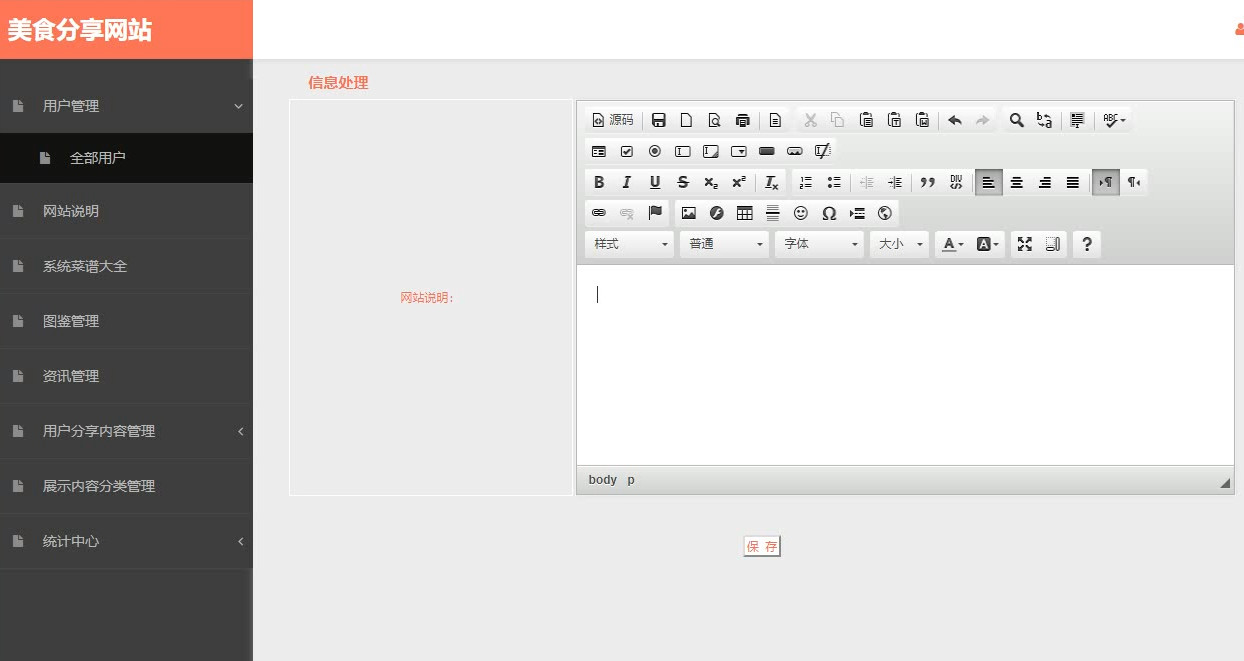Insert a page break

click(857, 213)
